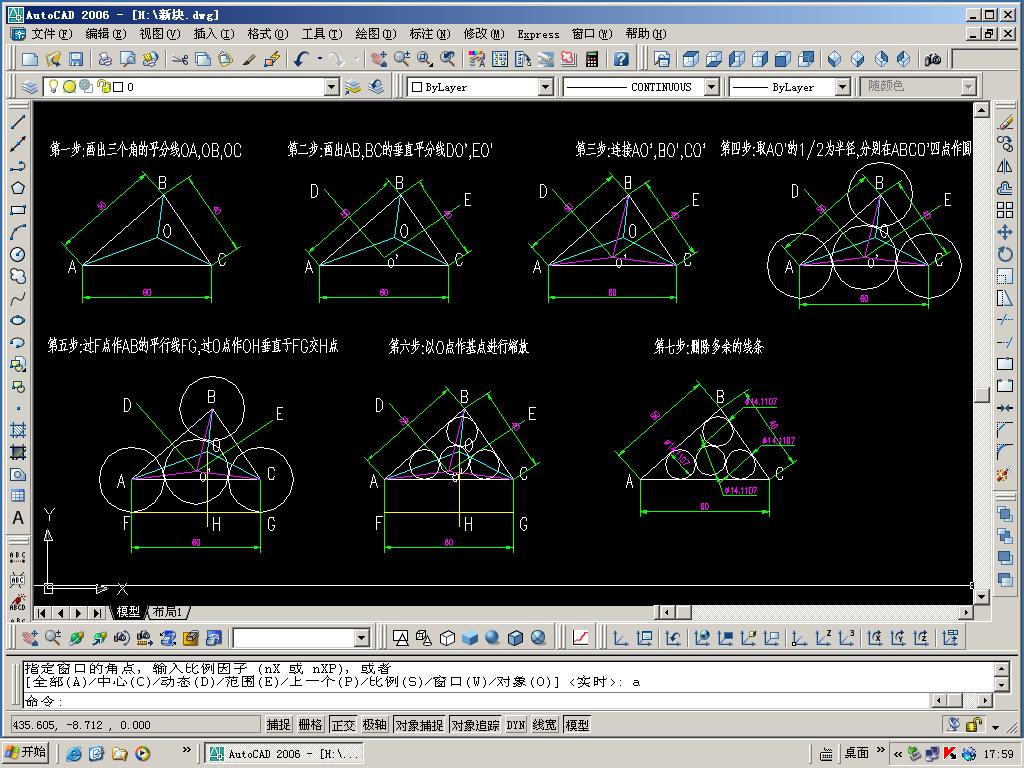Toggle 模型 model space button in status bar
Viewport: 1024px width, 768px height.
(x=577, y=725)
